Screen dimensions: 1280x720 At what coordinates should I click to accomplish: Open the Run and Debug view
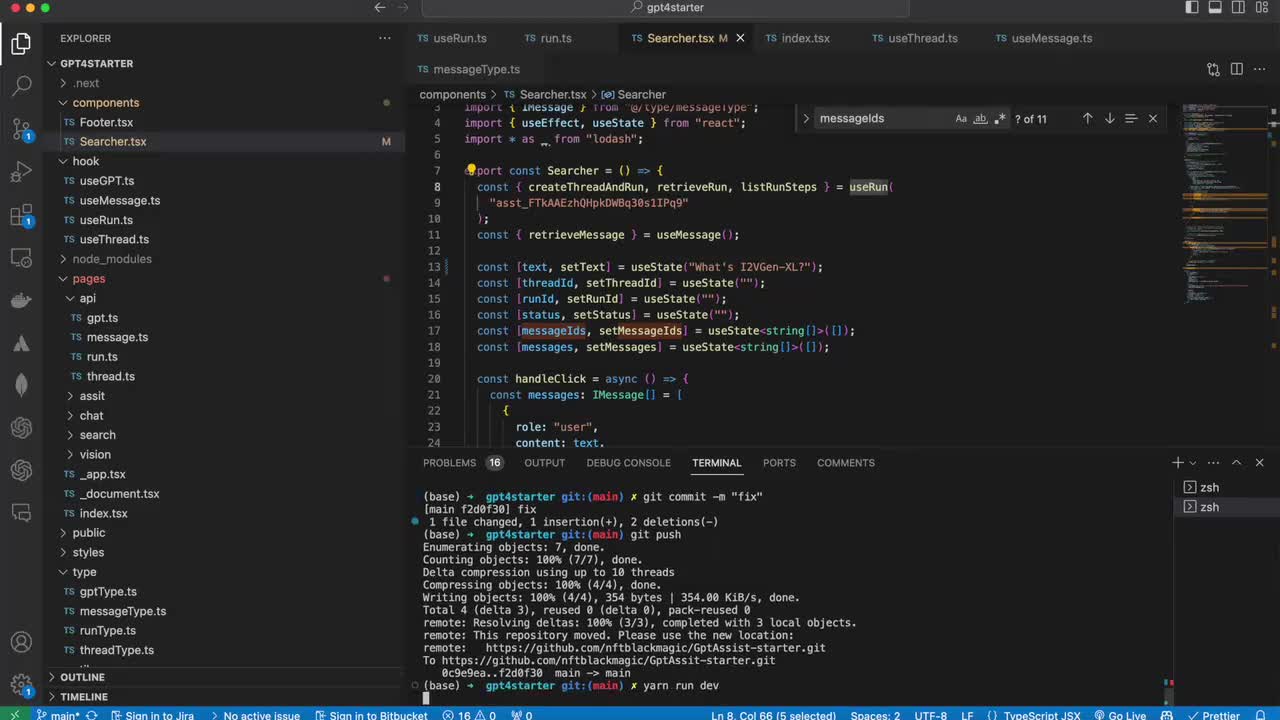pyautogui.click(x=21, y=172)
